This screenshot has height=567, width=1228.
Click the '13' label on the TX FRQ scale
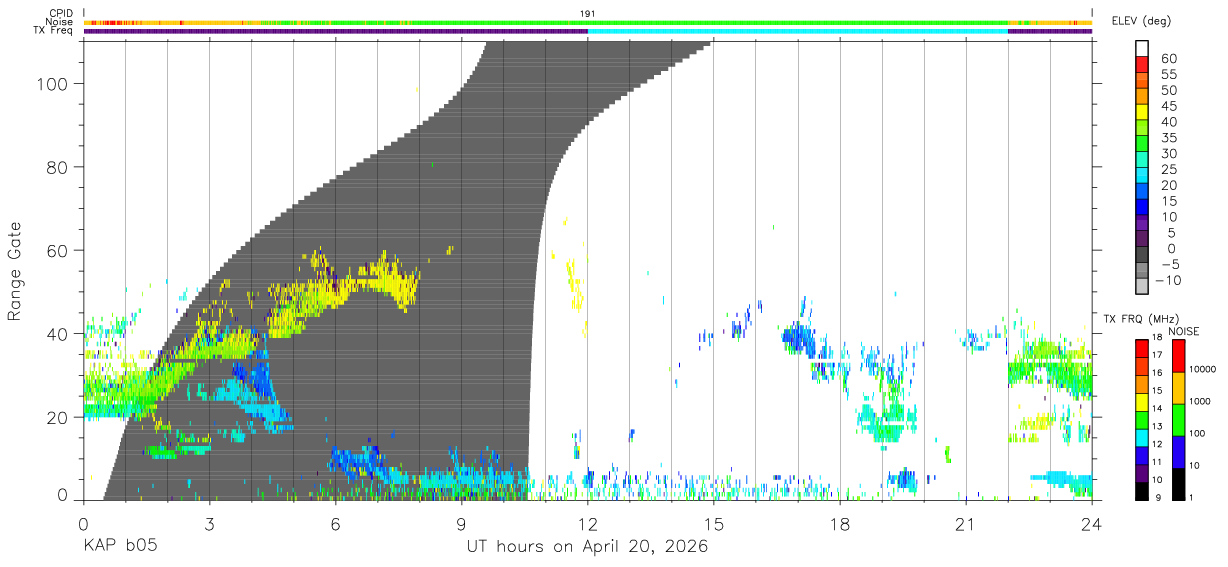[x=1156, y=427]
